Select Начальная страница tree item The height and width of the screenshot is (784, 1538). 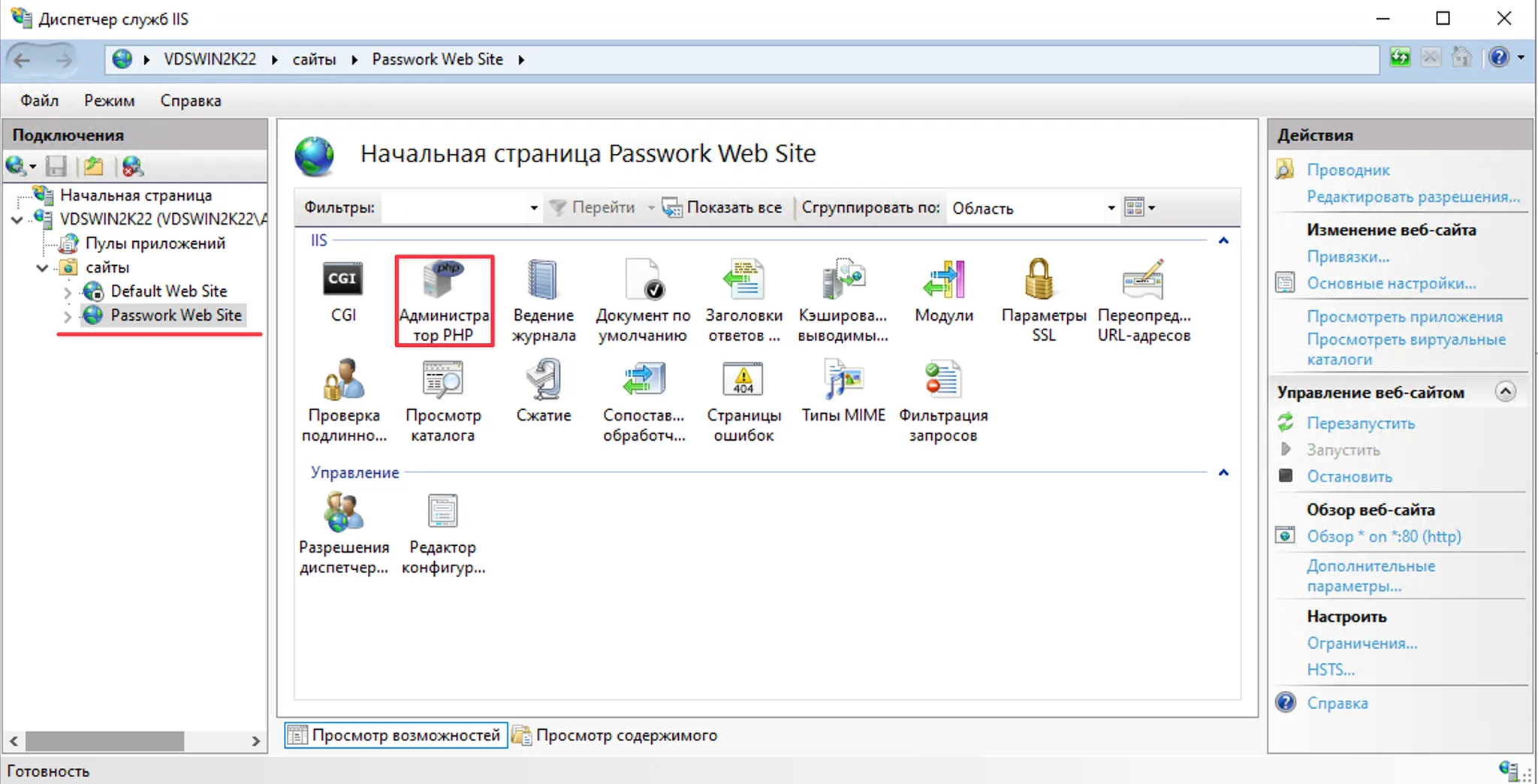pyautogui.click(x=136, y=195)
